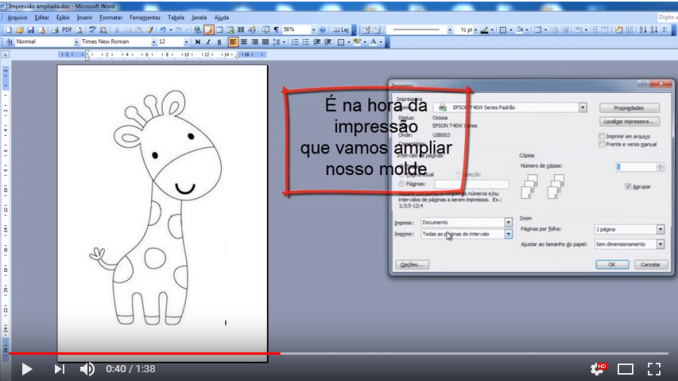
Task: Run the Spelling and Grammar check icon
Action: click(x=92, y=30)
